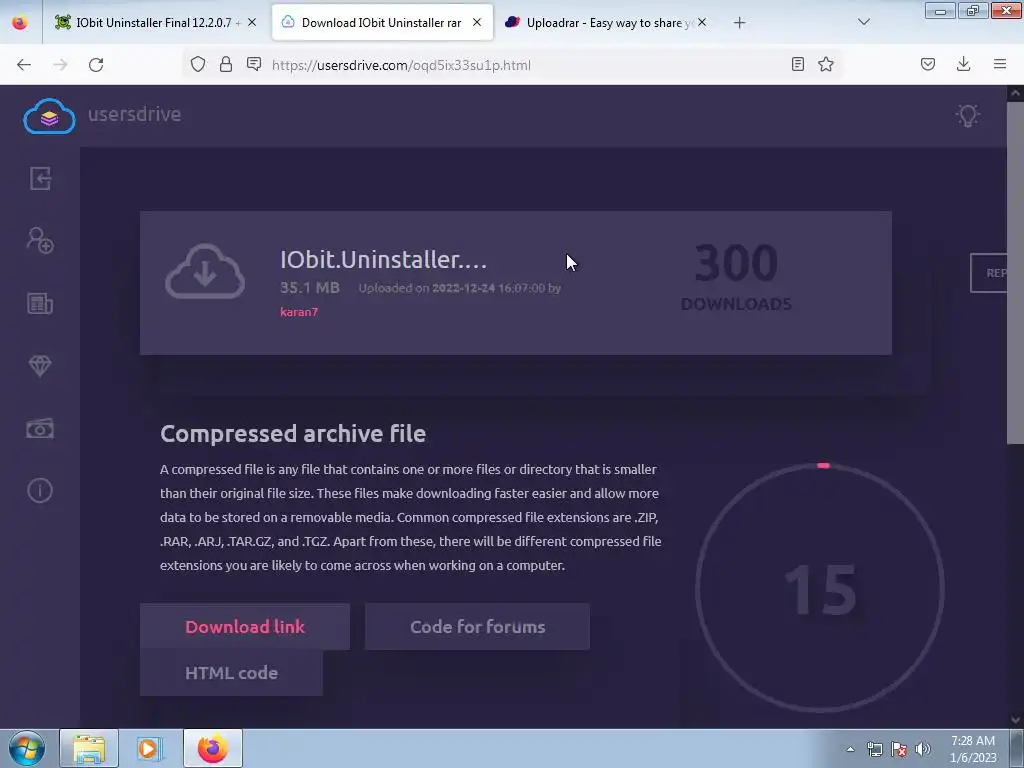
Task: Close the IObit Uninstaller Final tab
Action: coord(252,22)
